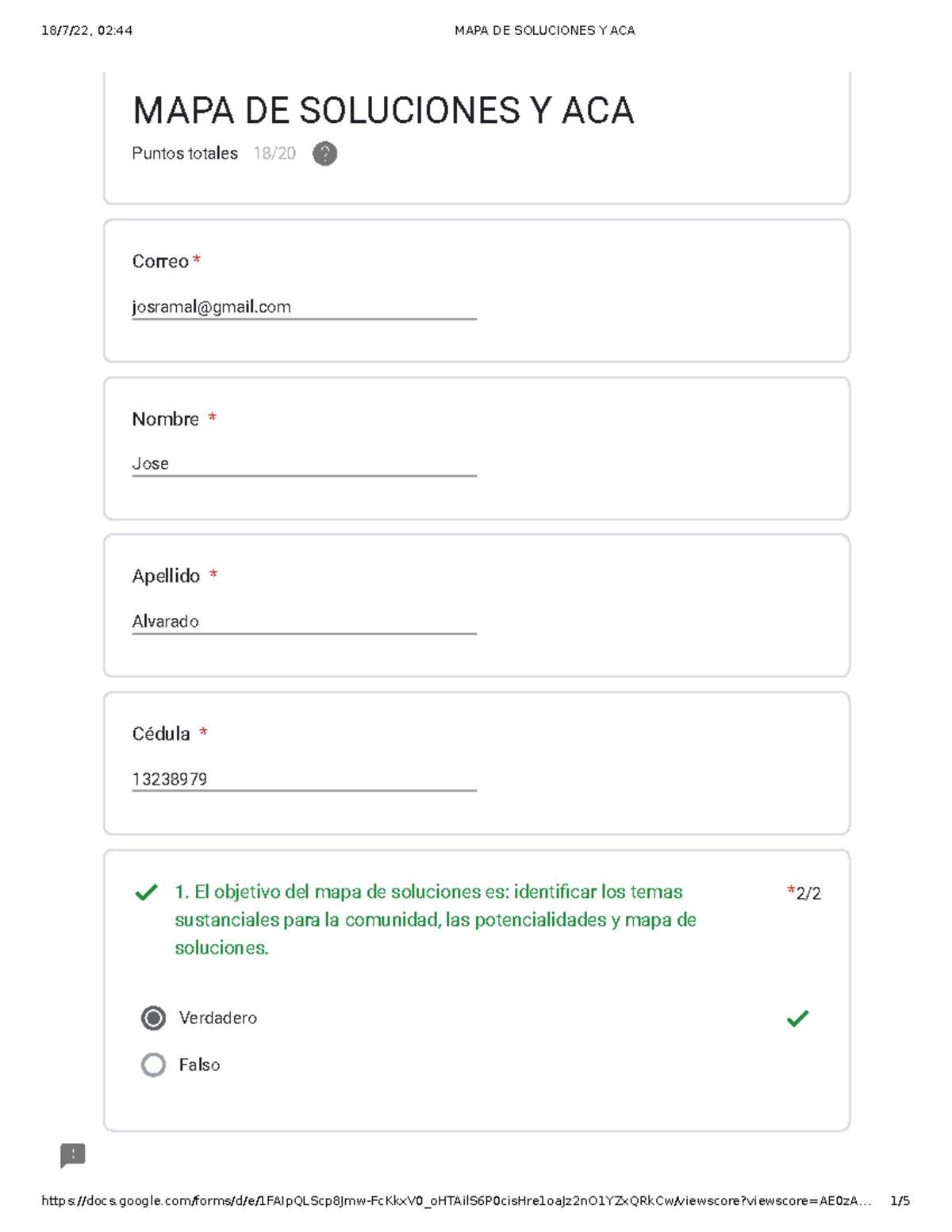Click the page header document title
Screen dimensions: 952x1232
coord(544,31)
